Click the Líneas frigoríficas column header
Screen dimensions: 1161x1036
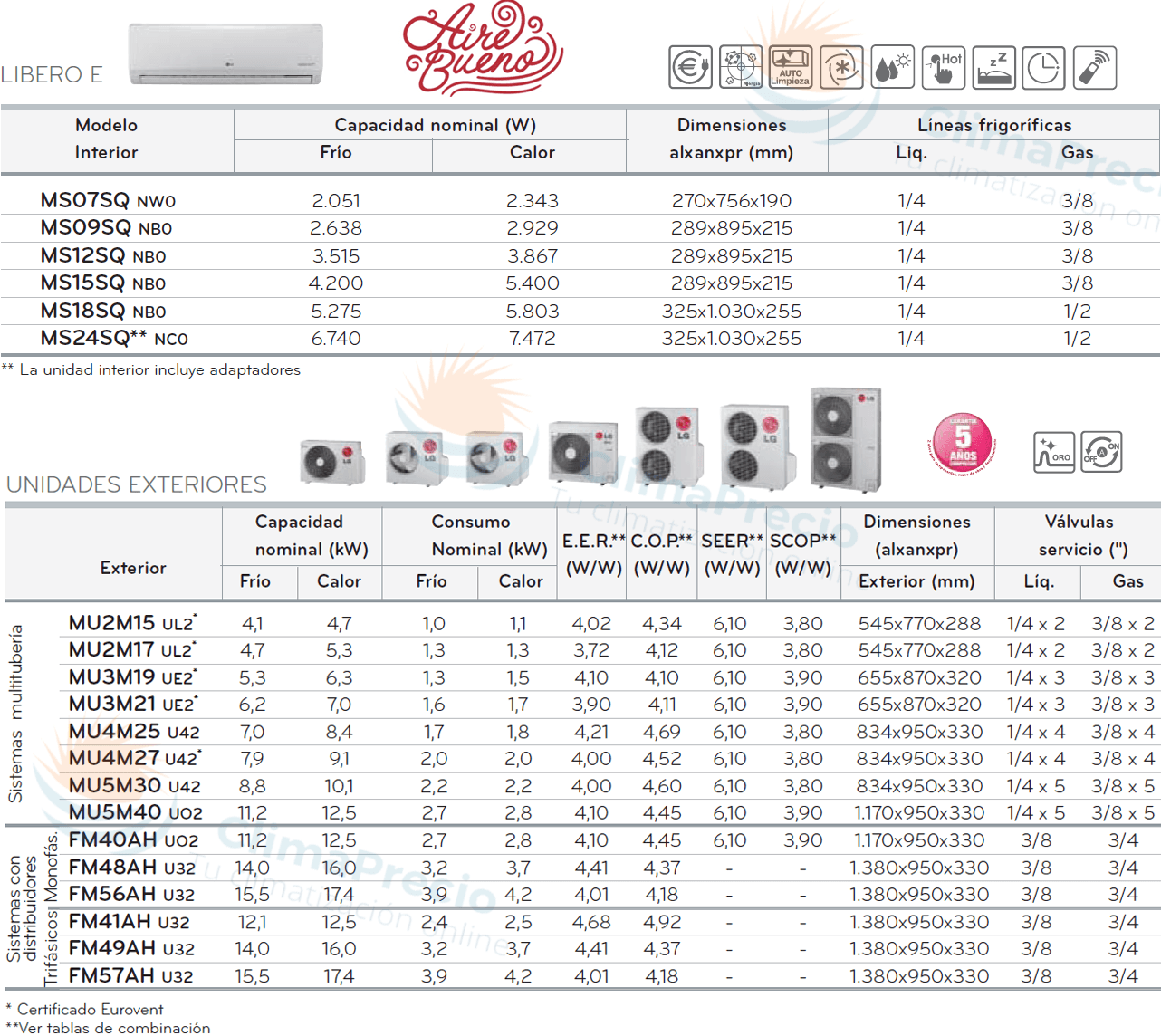point(993,125)
